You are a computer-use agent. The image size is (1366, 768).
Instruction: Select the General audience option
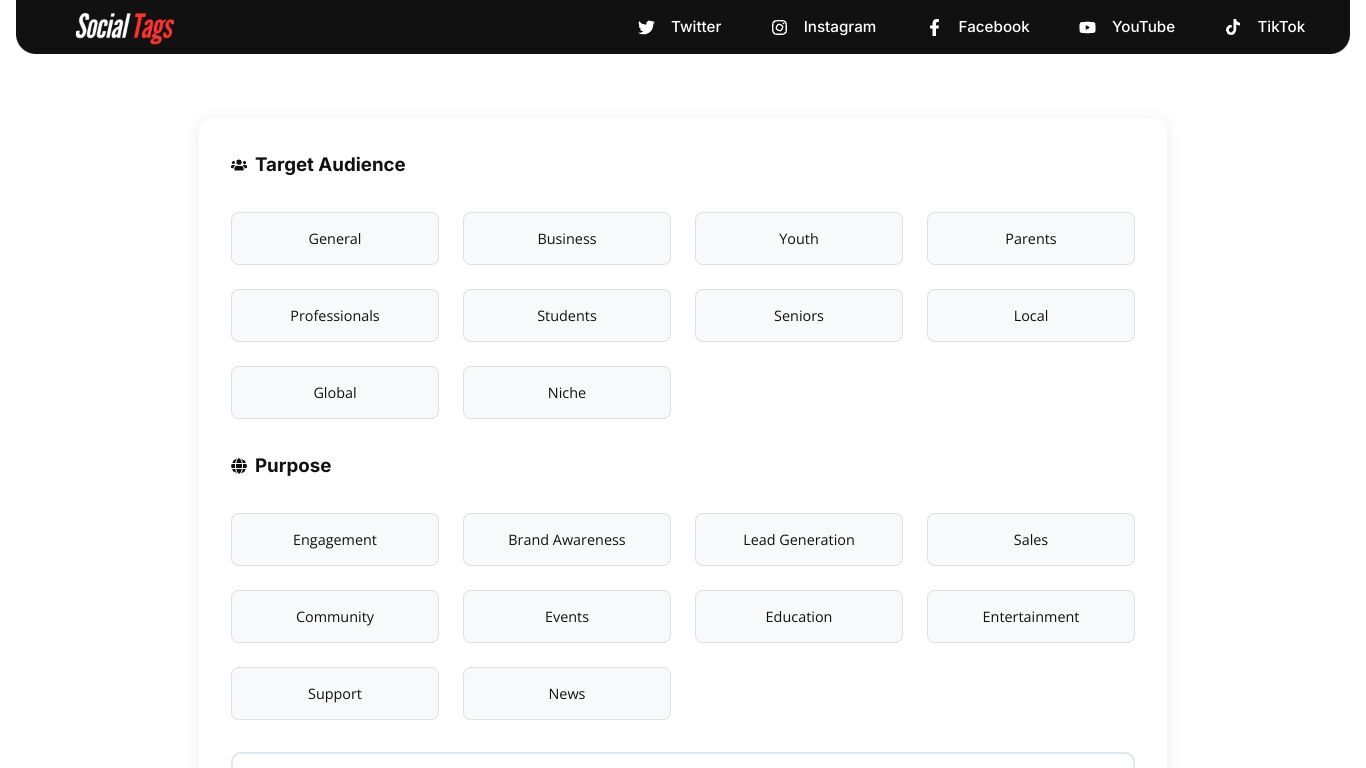click(x=335, y=238)
